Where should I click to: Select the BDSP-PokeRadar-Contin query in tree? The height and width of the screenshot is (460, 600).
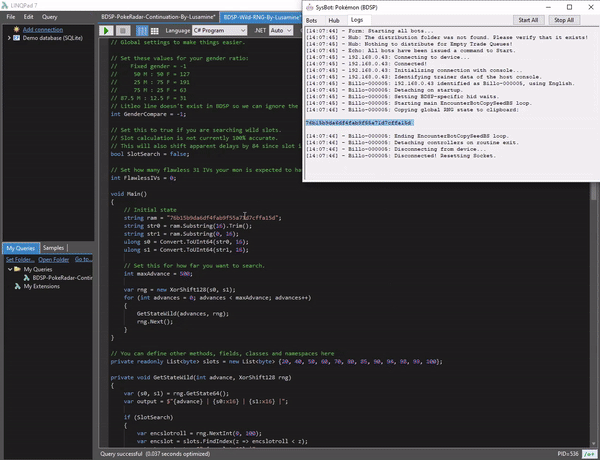pyautogui.click(x=62, y=278)
